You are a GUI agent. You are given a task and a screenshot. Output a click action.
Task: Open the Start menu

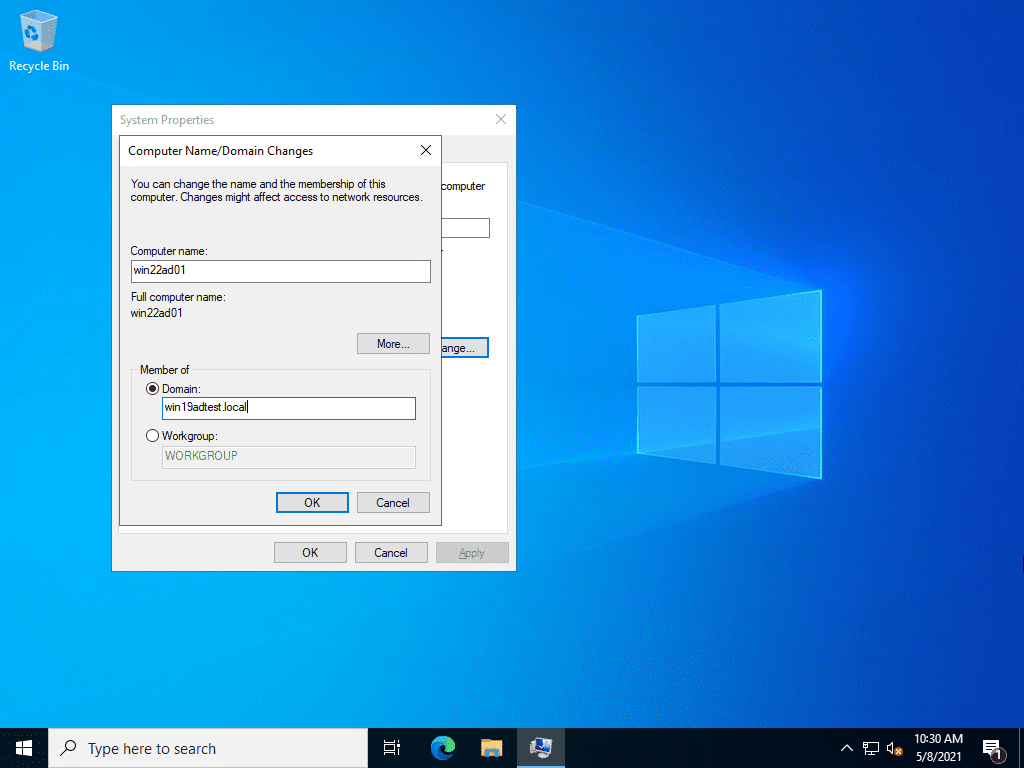[24, 747]
